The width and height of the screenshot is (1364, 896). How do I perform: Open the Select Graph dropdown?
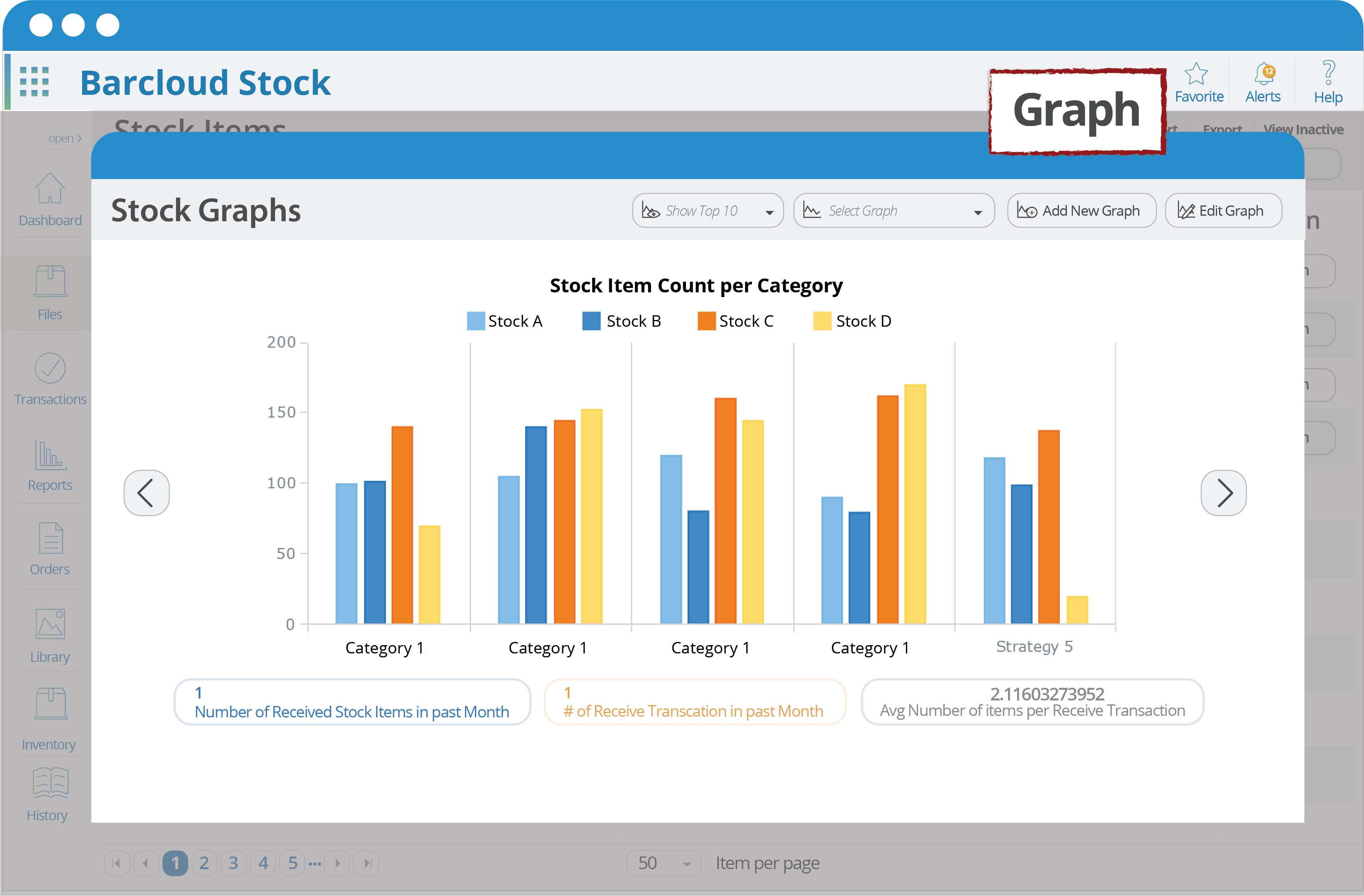coord(893,211)
